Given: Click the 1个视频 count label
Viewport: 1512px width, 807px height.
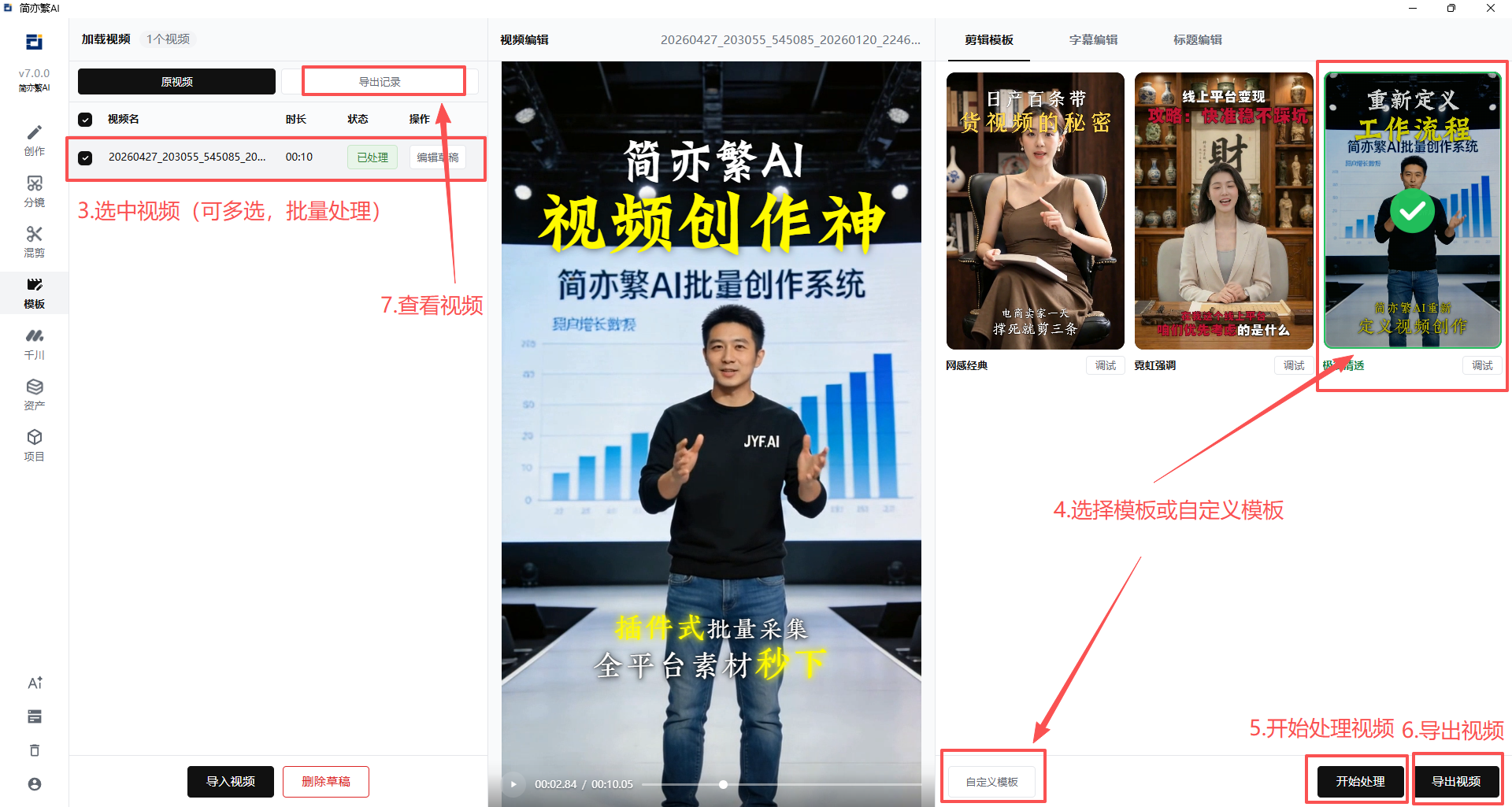Looking at the screenshot, I should pos(168,39).
